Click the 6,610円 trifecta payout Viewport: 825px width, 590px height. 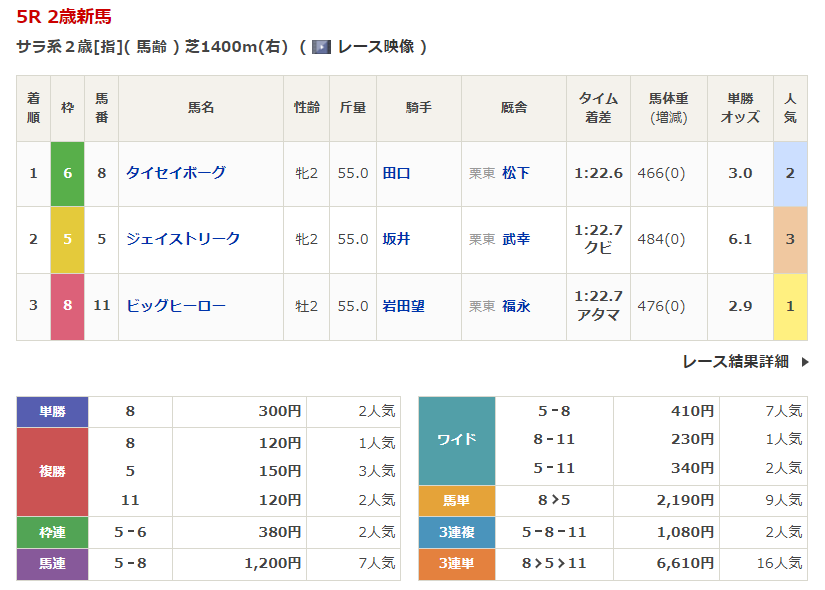point(685,564)
